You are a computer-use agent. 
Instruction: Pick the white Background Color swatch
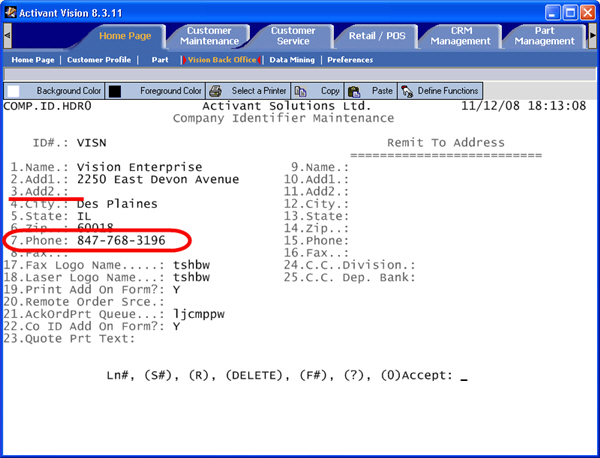click(13, 91)
